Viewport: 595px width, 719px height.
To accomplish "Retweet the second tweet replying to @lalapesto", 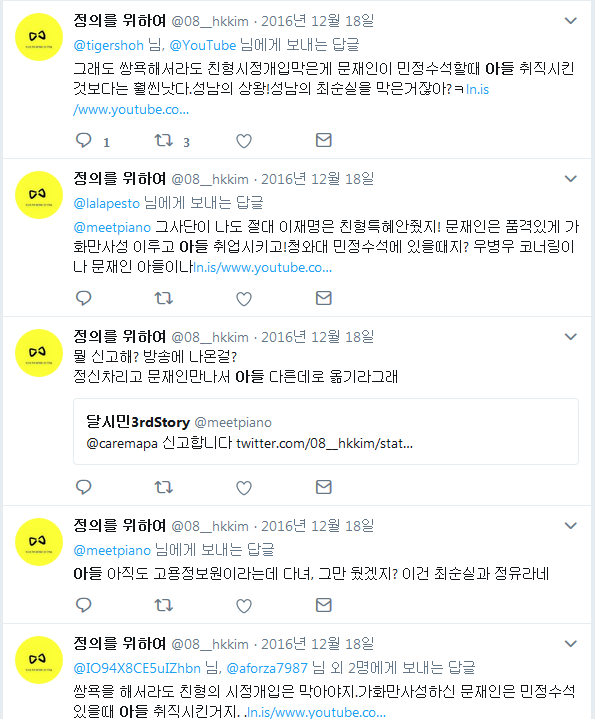I will click(164, 299).
